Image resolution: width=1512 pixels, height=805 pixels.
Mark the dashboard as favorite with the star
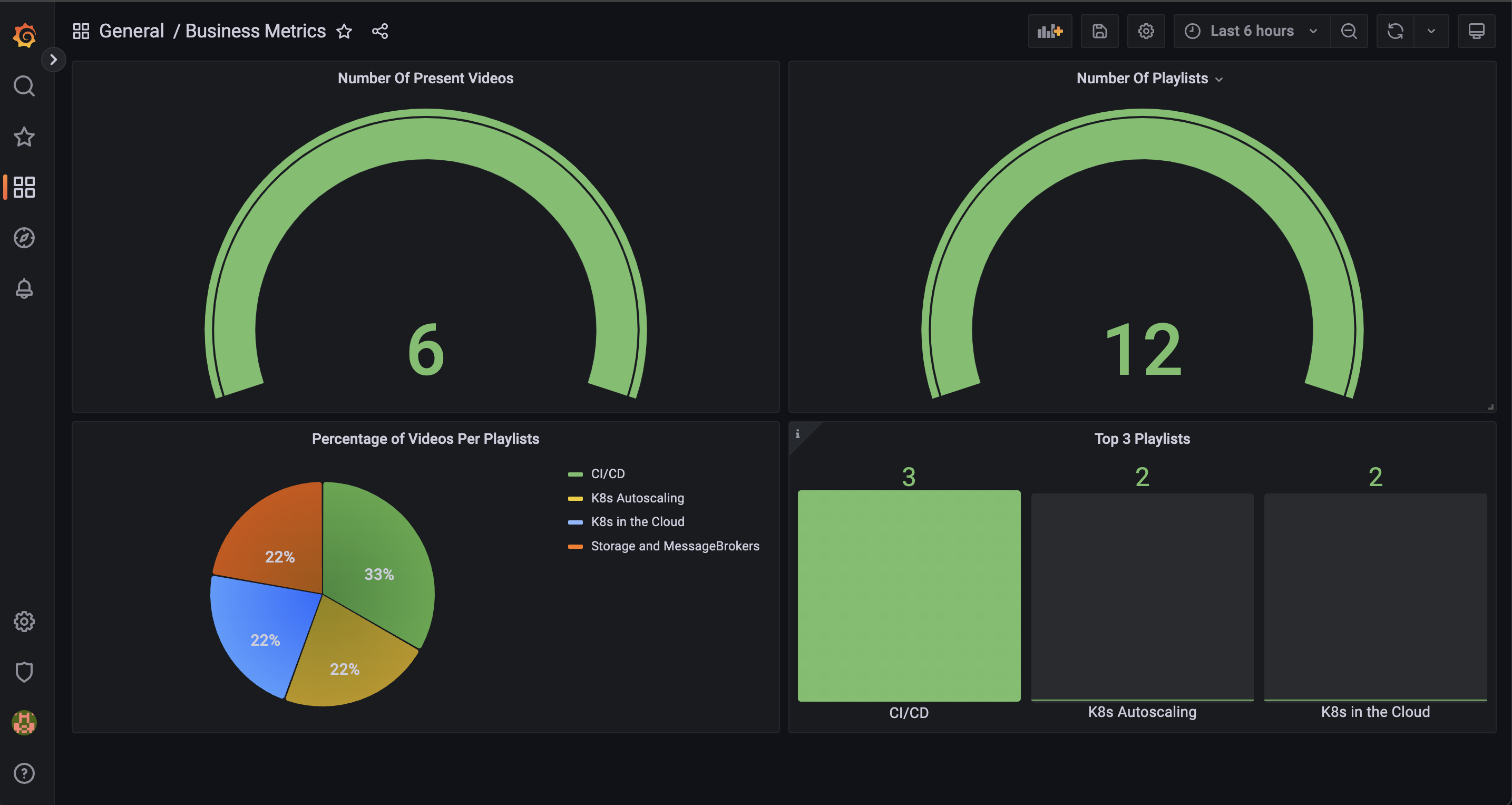point(345,31)
